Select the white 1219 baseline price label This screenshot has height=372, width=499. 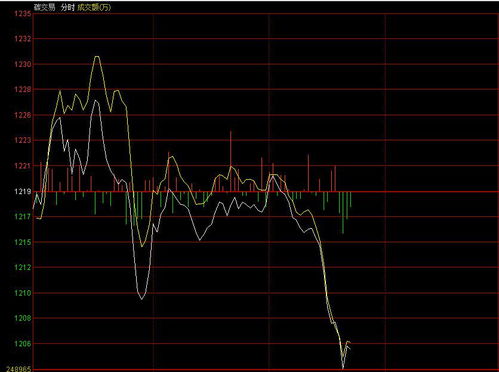click(23, 191)
